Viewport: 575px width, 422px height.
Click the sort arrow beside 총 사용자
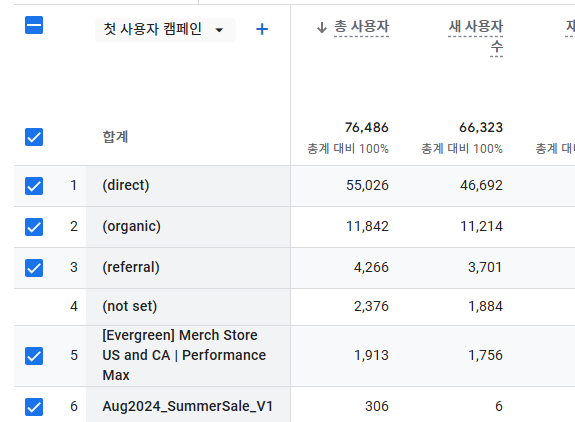(x=322, y=27)
